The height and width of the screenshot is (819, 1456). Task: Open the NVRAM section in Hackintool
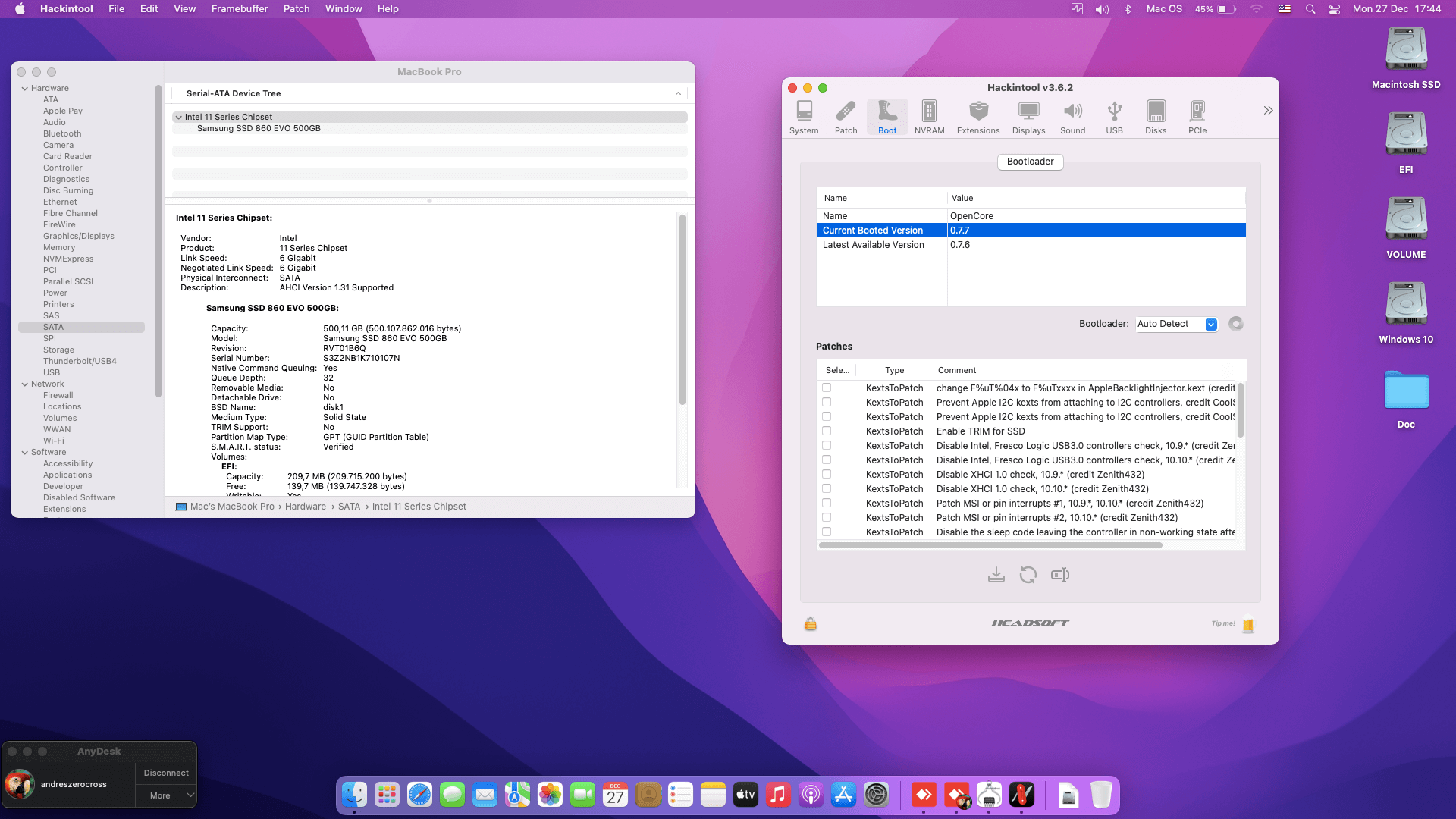[x=929, y=117]
